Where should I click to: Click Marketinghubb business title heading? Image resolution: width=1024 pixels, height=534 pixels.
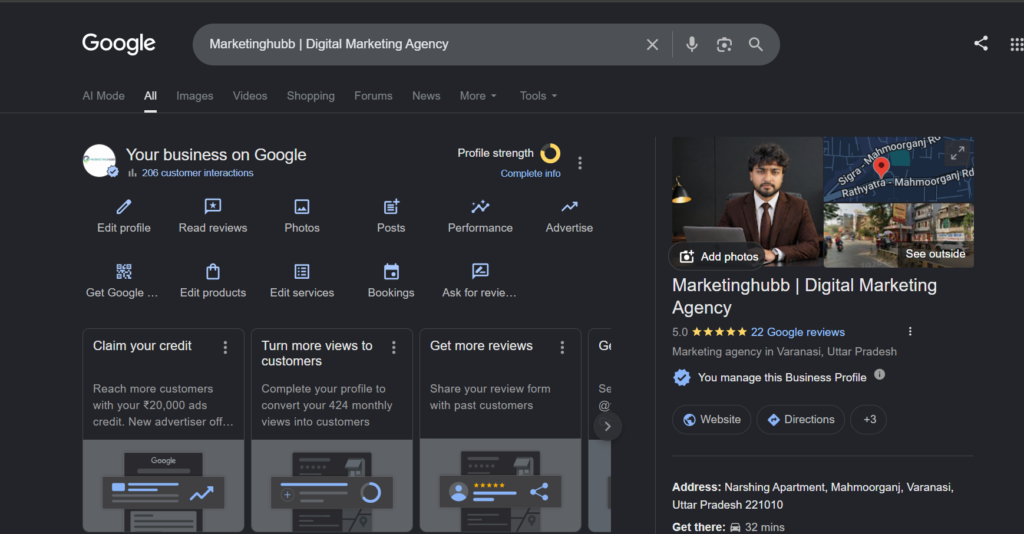(805, 296)
